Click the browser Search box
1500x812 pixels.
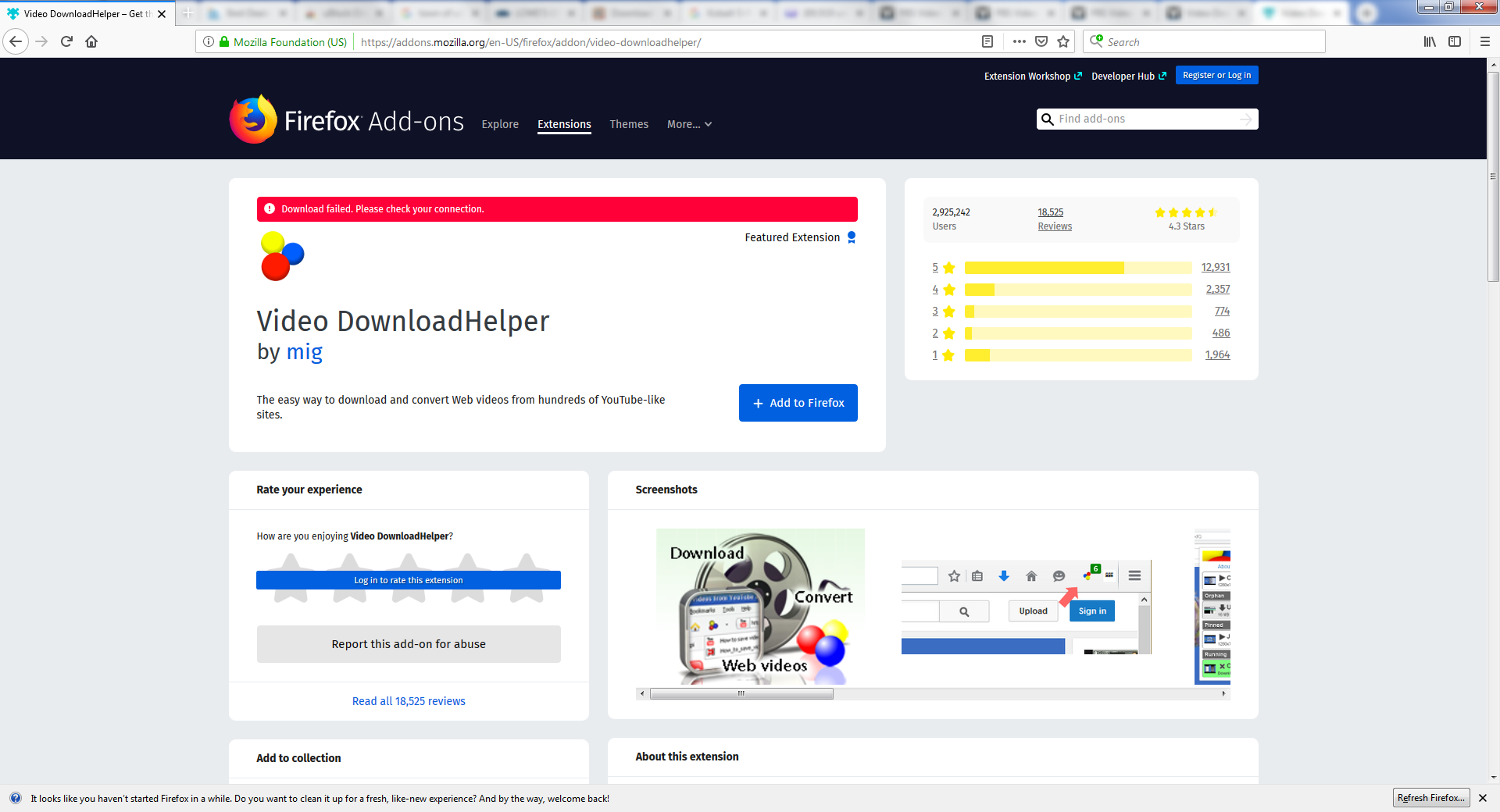pos(1204,41)
